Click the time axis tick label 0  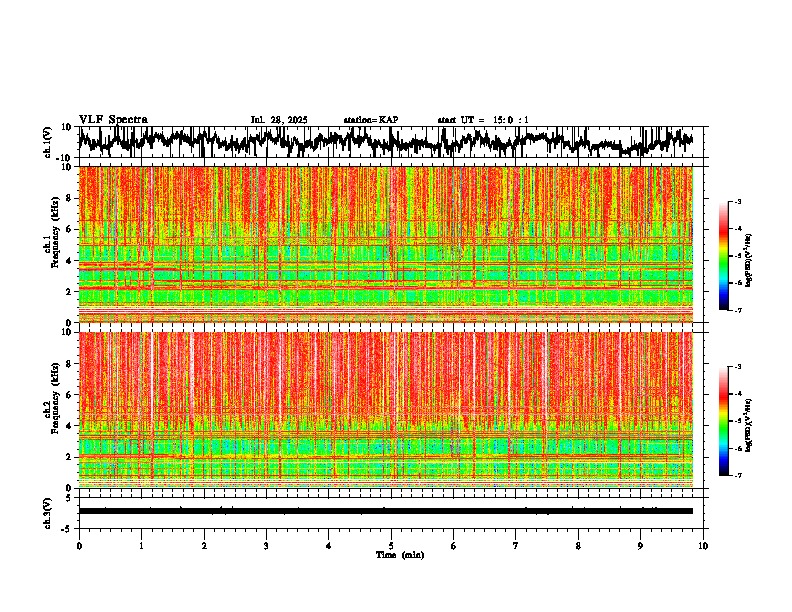(x=79, y=546)
